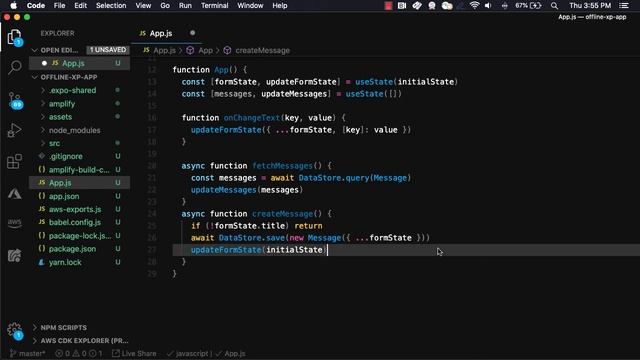Click the javascript status bar item
640x360 pixels.
point(188,353)
